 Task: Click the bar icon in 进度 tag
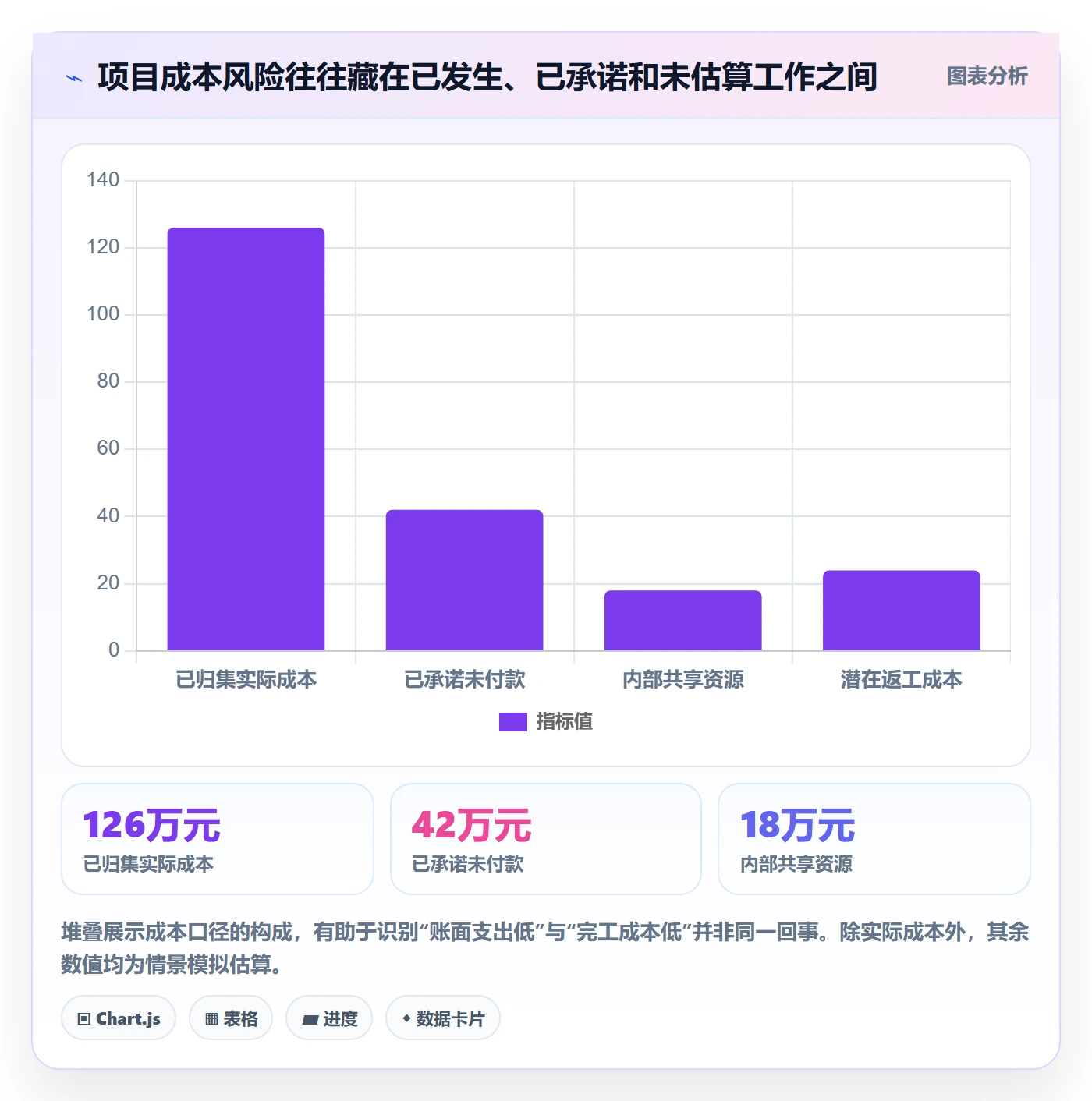(x=310, y=1019)
